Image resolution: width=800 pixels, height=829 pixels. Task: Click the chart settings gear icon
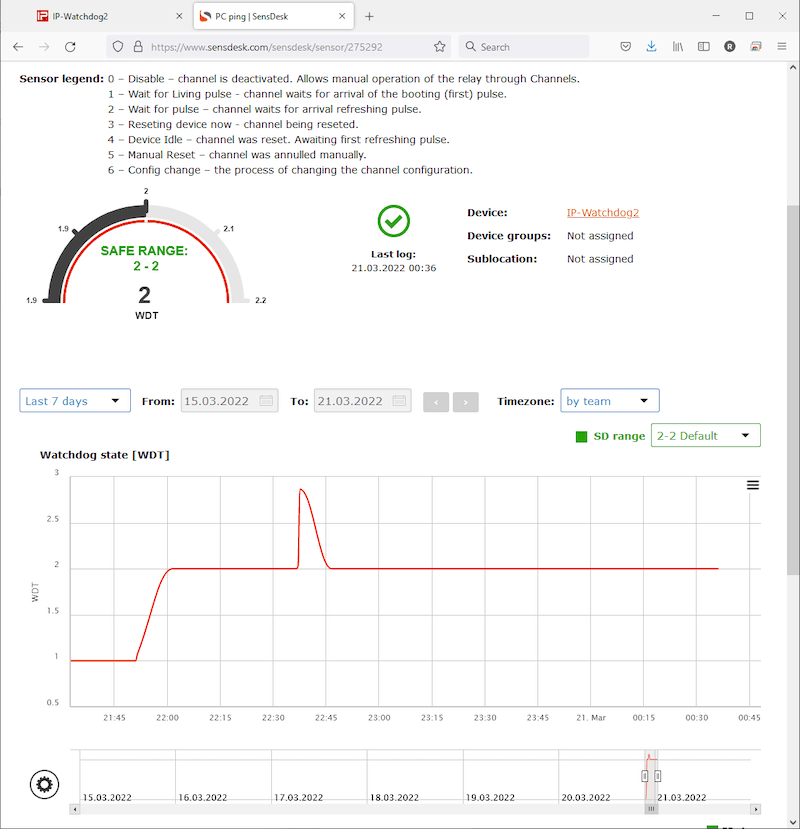point(44,784)
